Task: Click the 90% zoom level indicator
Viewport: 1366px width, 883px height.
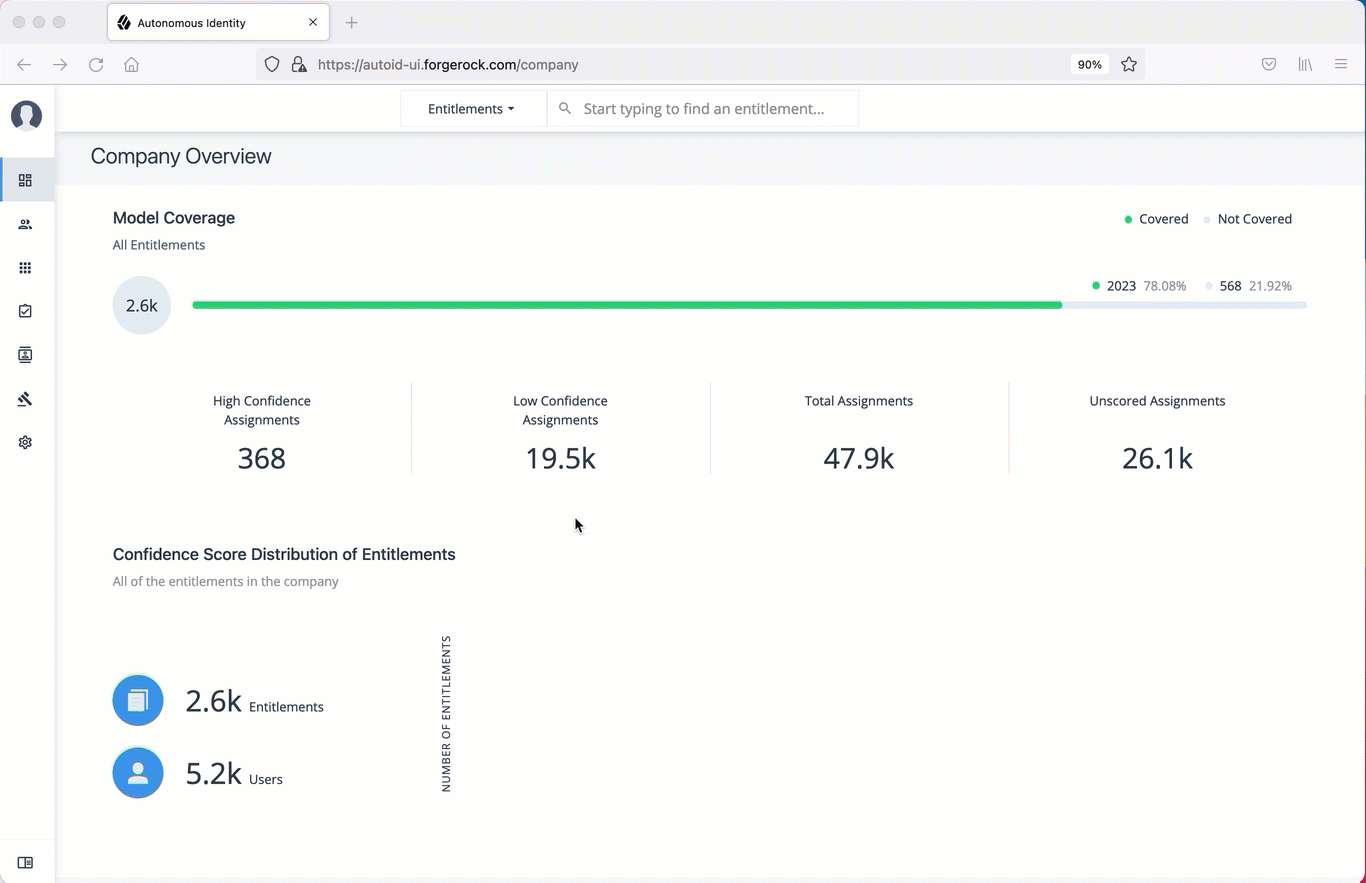Action: point(1089,64)
